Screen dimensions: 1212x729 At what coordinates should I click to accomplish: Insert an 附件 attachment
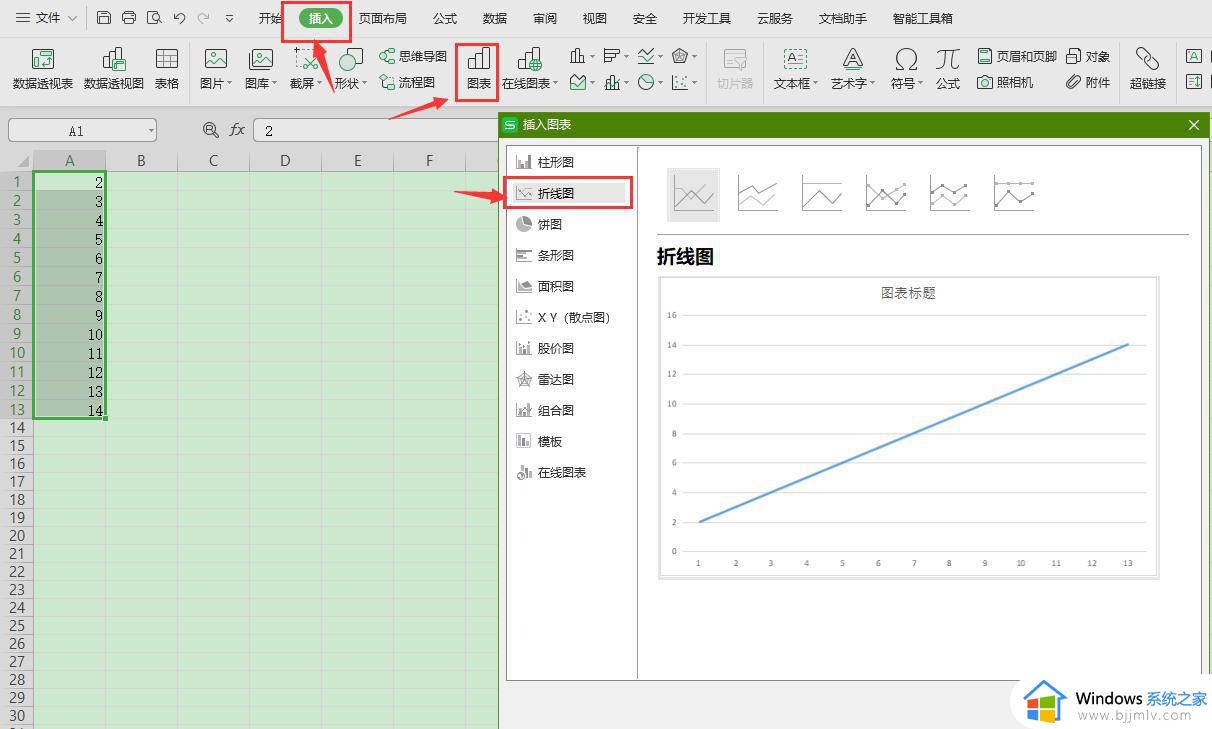(1088, 82)
